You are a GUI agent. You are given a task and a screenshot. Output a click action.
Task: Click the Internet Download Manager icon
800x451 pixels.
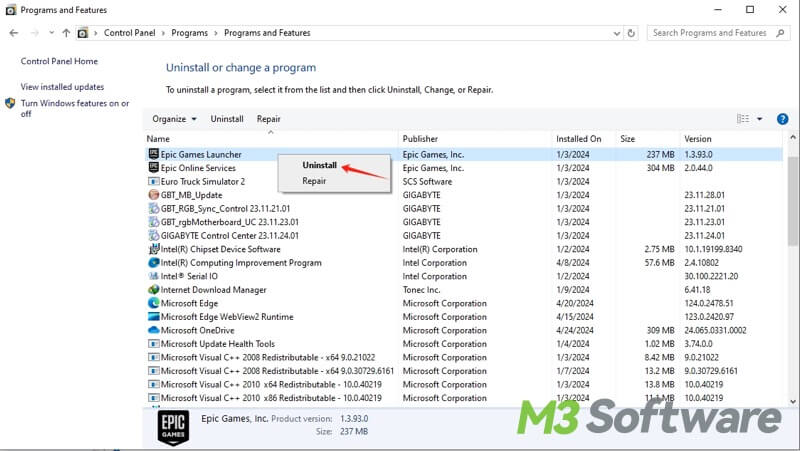(x=154, y=289)
